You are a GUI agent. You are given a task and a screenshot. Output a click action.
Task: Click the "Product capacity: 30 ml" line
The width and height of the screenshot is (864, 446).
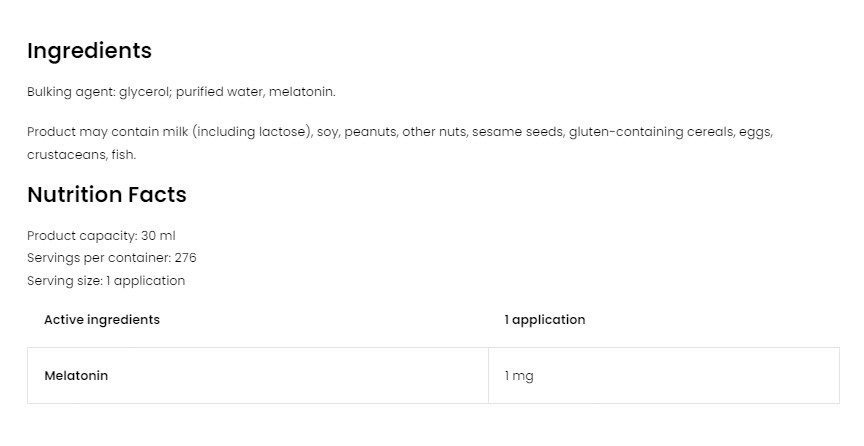coord(101,235)
